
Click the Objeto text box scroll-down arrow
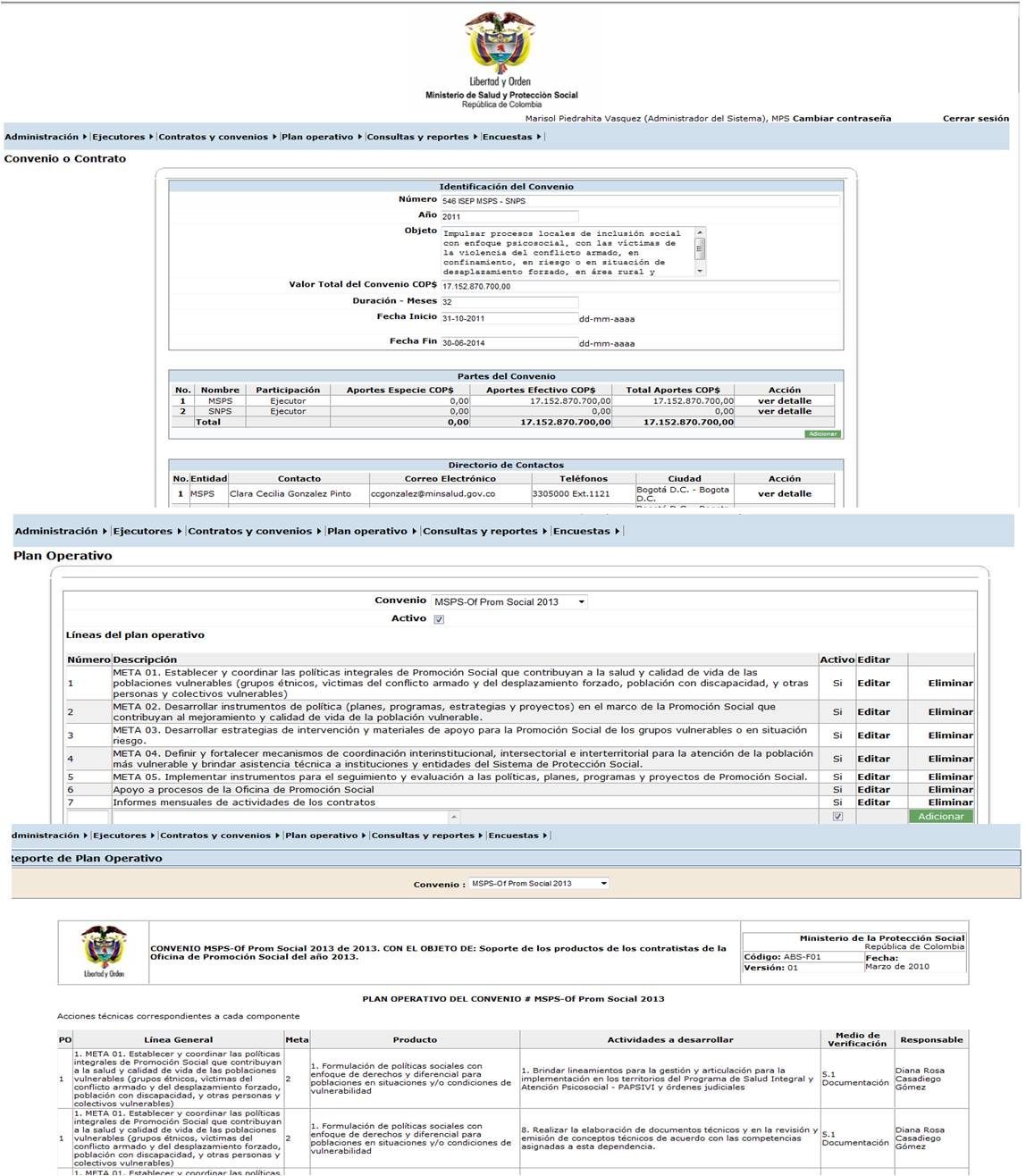(x=700, y=270)
